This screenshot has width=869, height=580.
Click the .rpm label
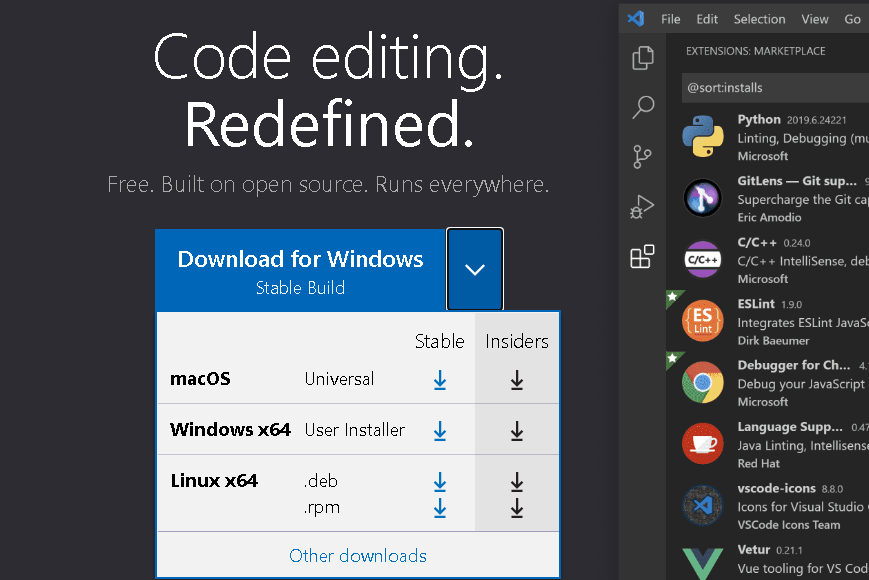[322, 507]
